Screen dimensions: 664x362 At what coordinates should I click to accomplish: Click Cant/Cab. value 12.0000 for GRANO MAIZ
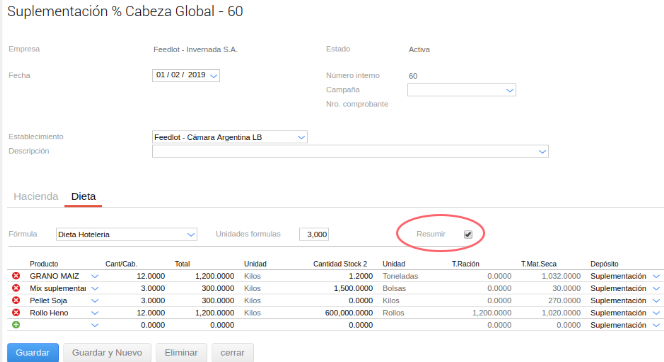point(151,276)
